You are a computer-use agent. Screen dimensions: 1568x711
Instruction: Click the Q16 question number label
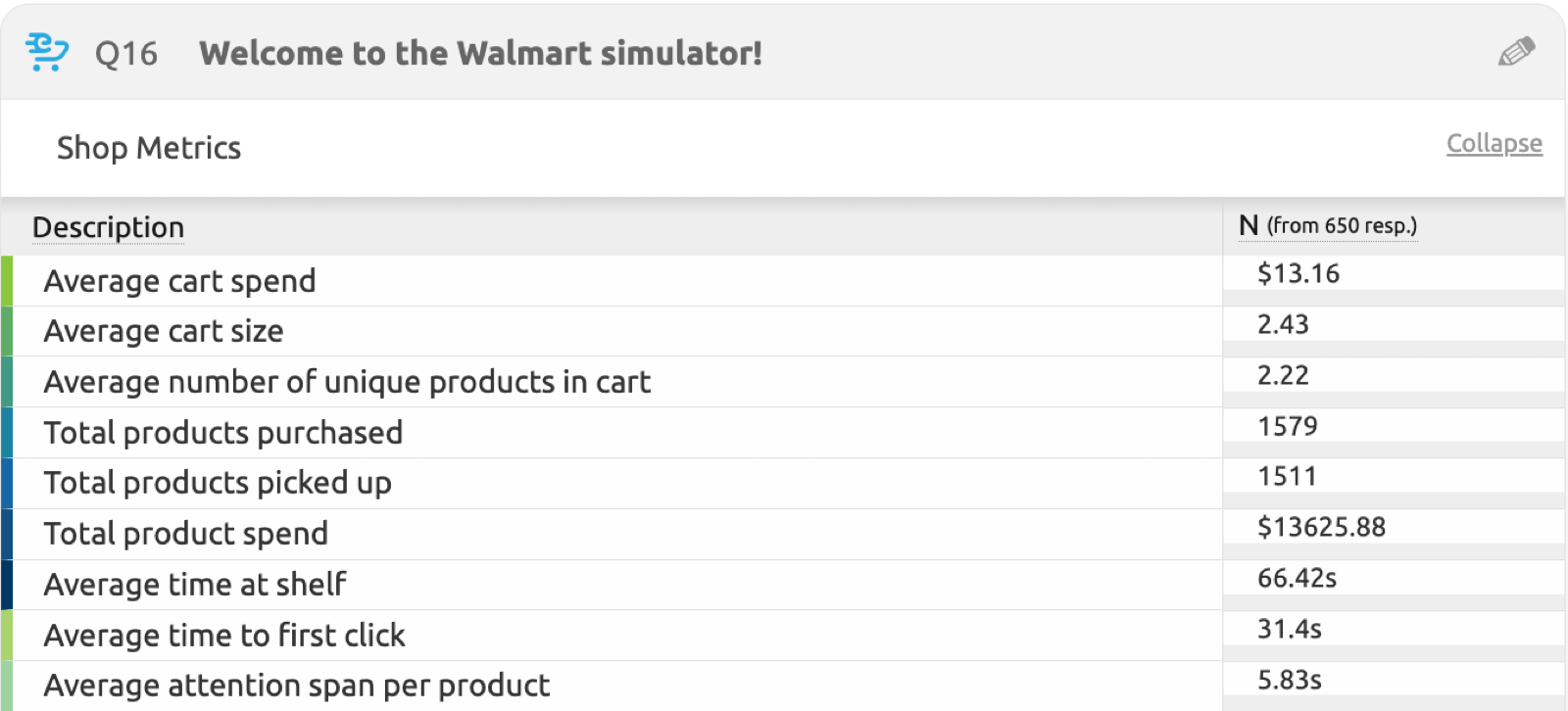tap(125, 54)
